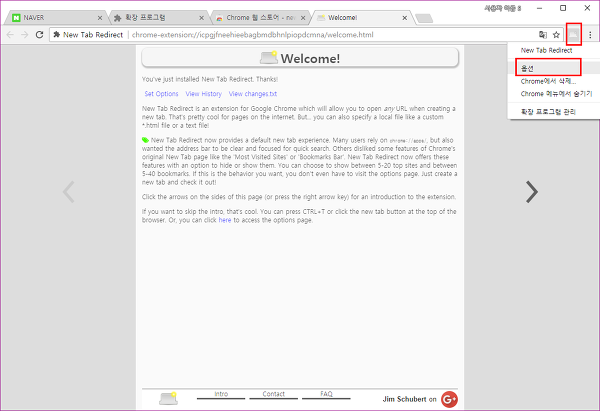Open the View History link

click(204, 94)
